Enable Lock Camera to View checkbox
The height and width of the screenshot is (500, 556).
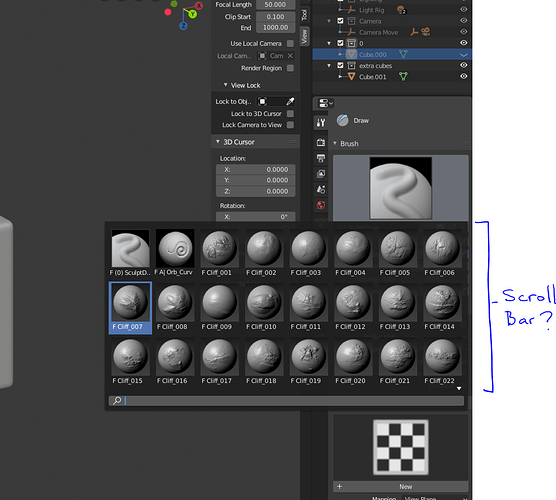[290, 125]
